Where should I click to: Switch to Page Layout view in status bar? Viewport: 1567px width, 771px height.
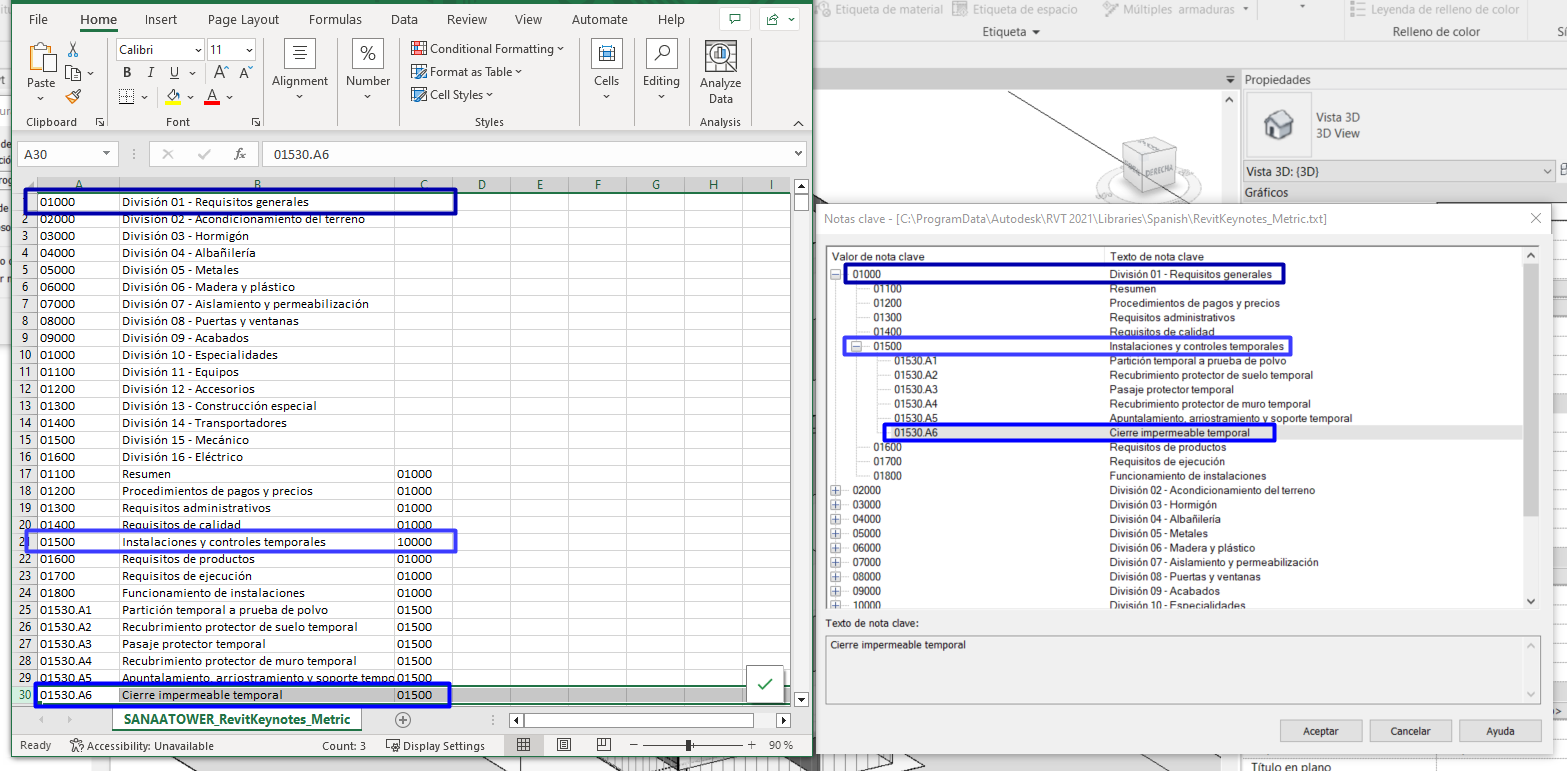point(563,745)
